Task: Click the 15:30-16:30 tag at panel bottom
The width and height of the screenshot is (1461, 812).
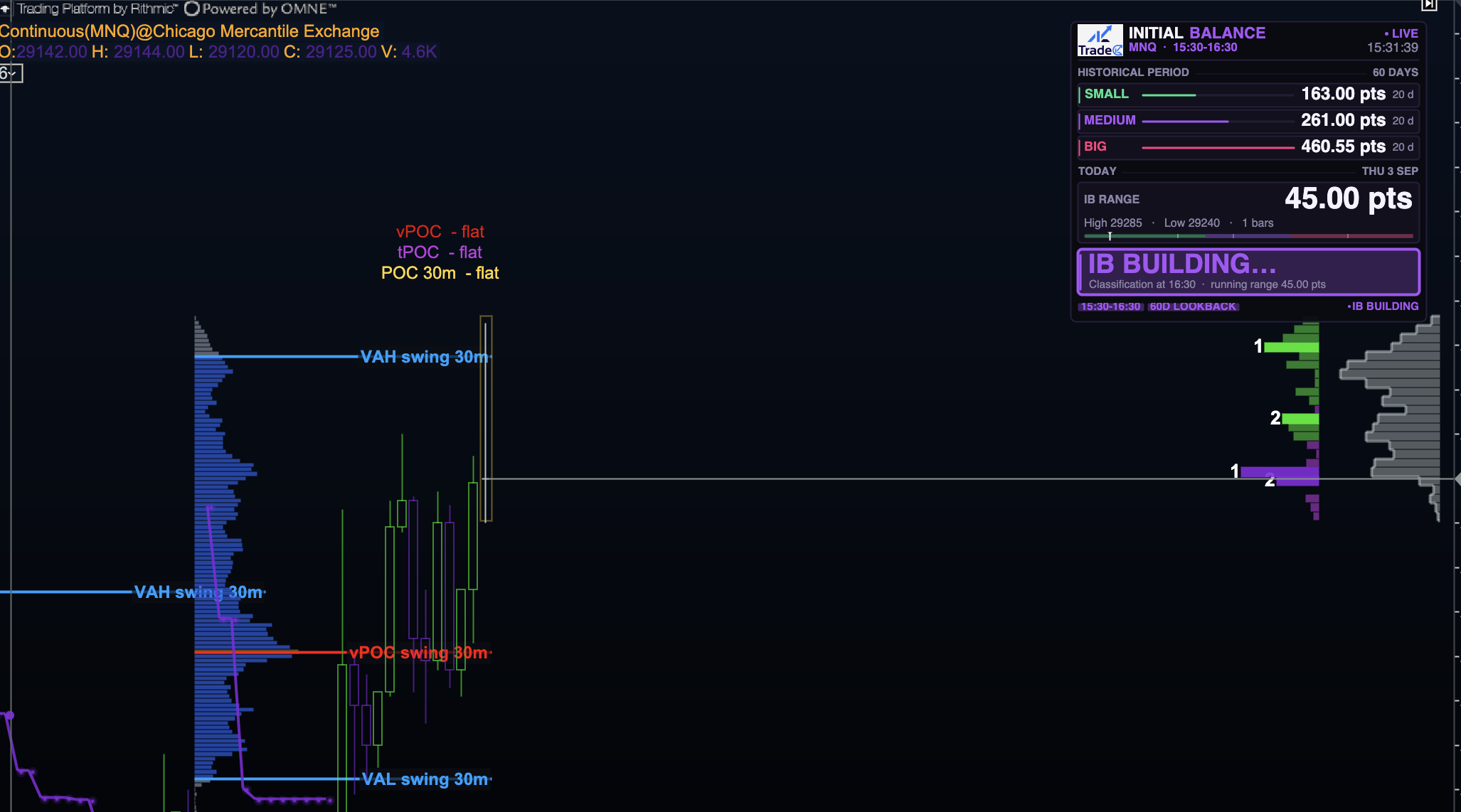Action: pos(1110,306)
